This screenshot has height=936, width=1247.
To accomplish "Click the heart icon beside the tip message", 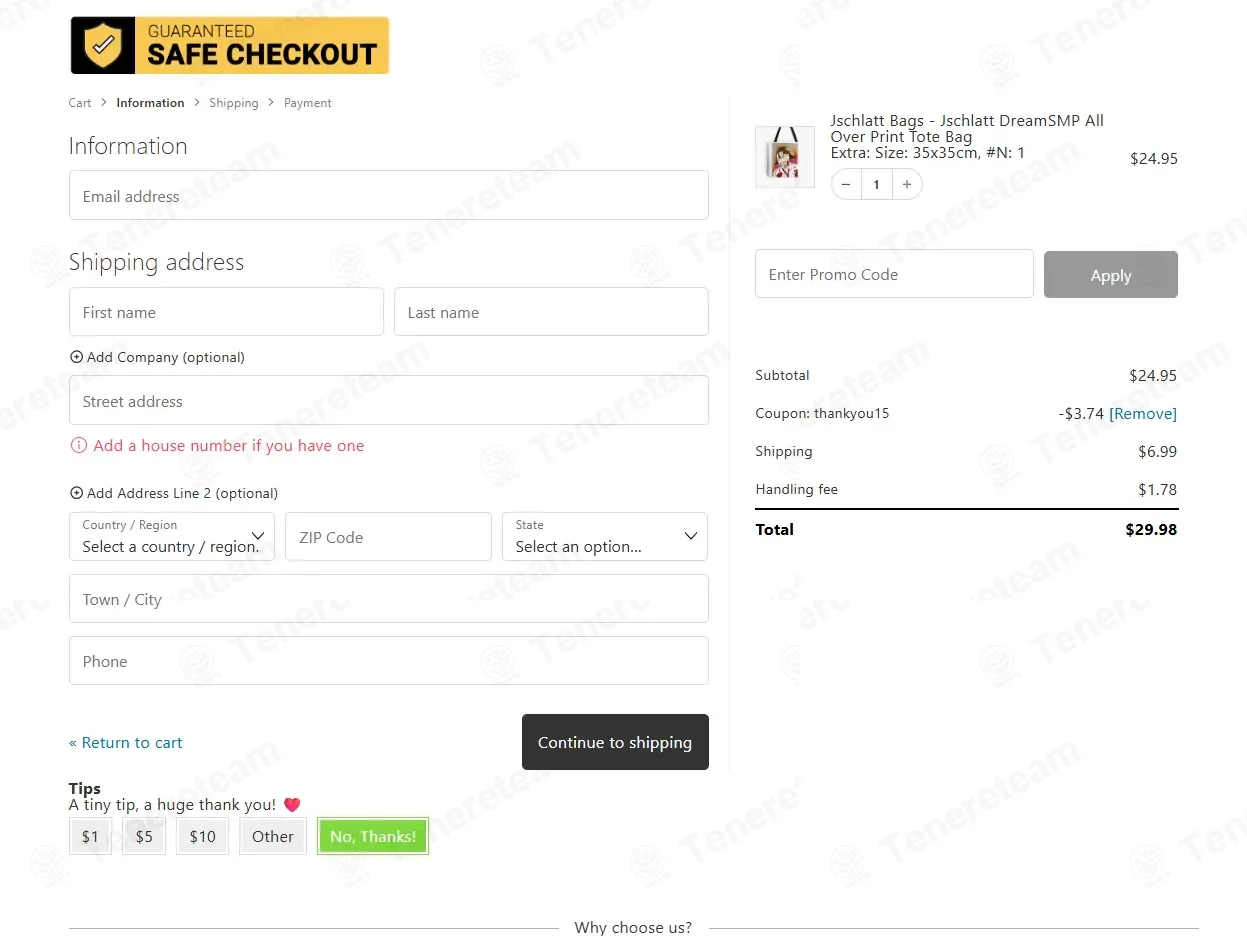I will pyautogui.click(x=292, y=805).
